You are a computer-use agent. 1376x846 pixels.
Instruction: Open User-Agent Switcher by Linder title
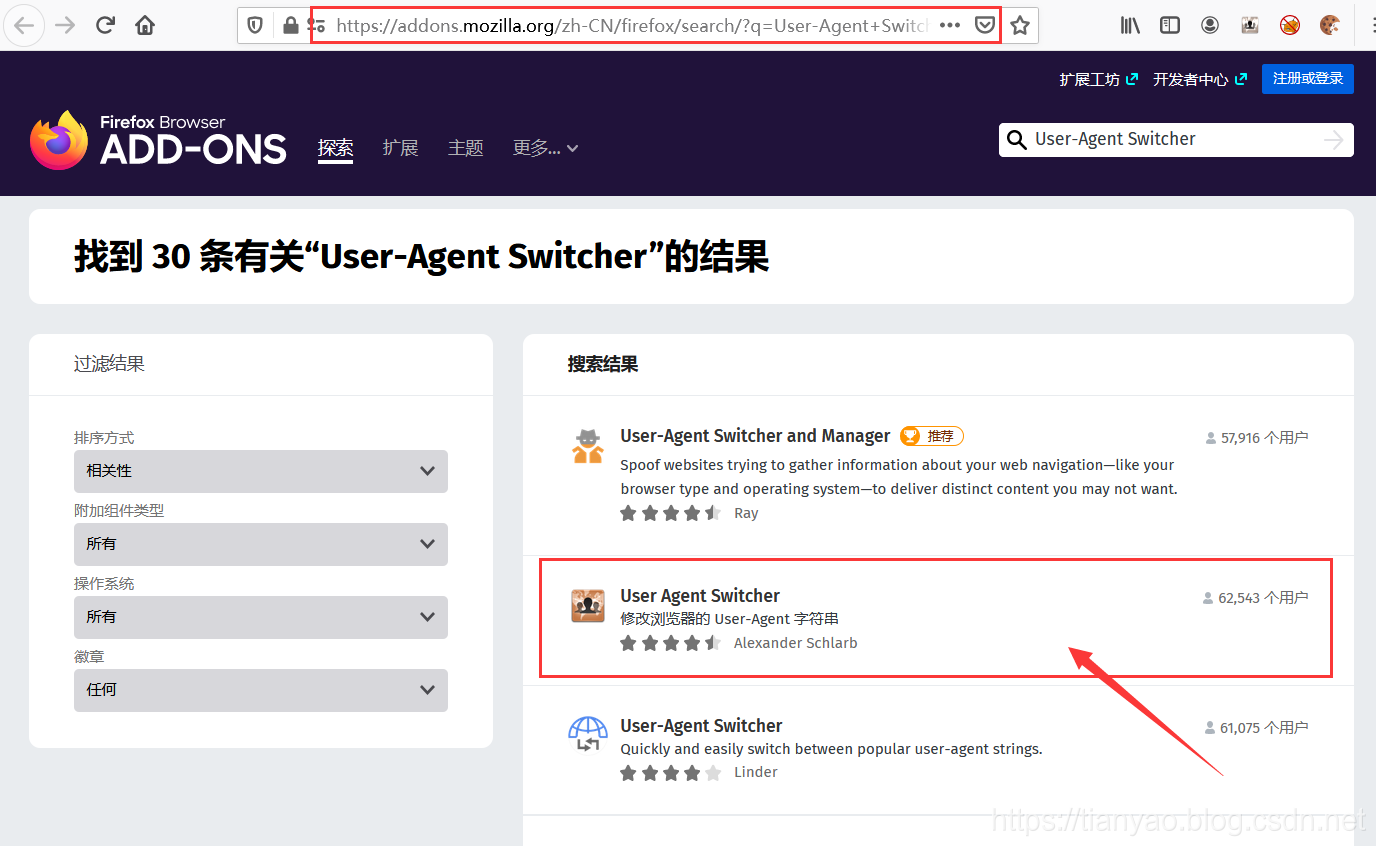pyautogui.click(x=701, y=726)
